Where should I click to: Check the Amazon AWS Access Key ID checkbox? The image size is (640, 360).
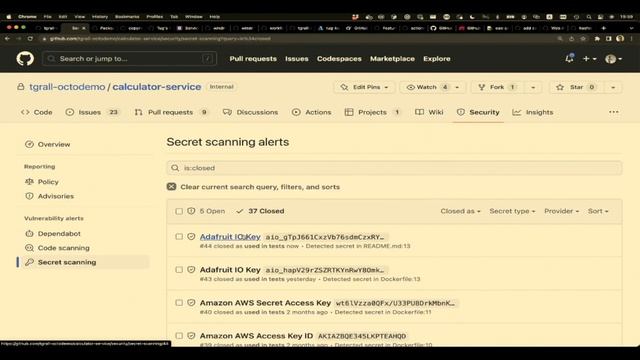(x=179, y=336)
